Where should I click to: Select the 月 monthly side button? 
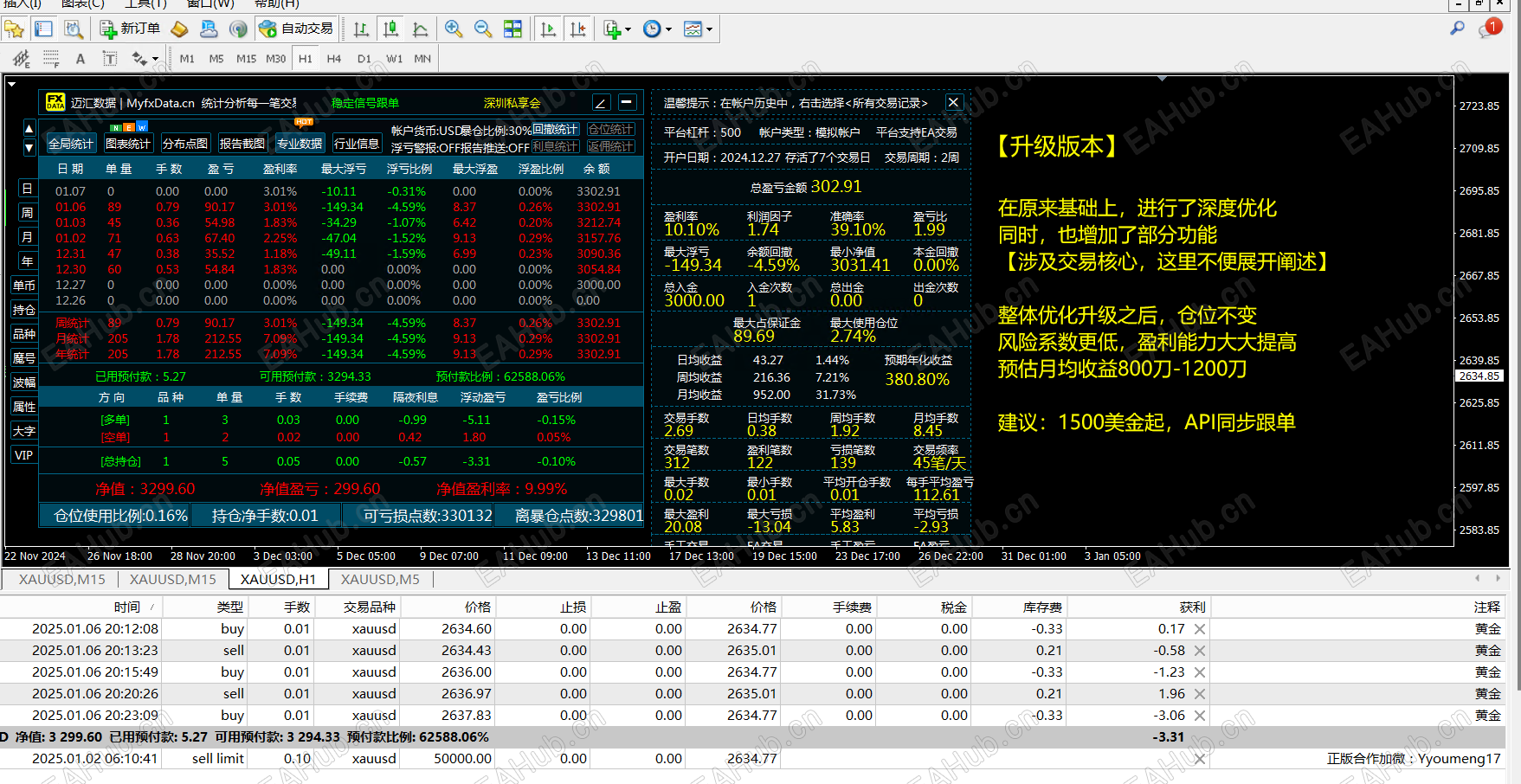pyautogui.click(x=27, y=237)
